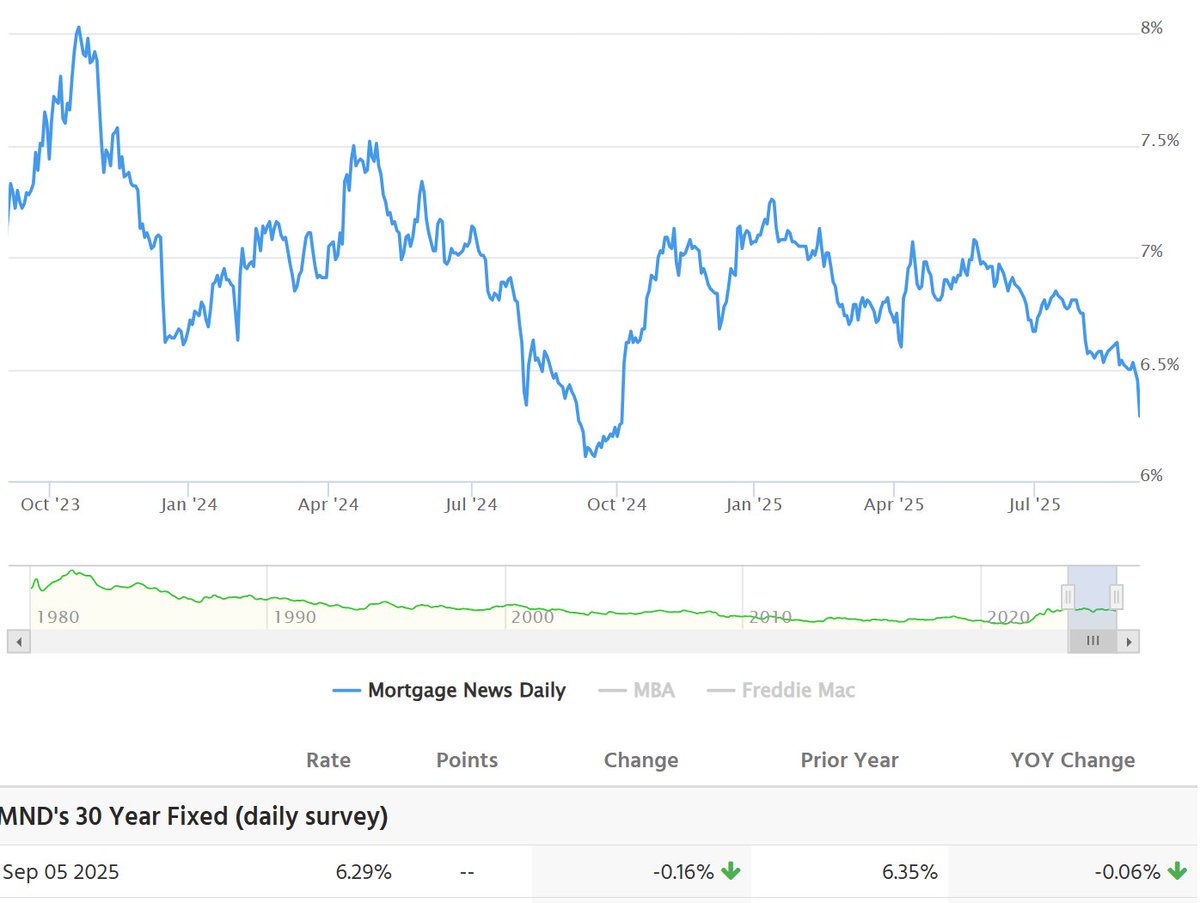Click the left scroll arrow below the navigator
The width and height of the screenshot is (1200, 903).
(18, 640)
